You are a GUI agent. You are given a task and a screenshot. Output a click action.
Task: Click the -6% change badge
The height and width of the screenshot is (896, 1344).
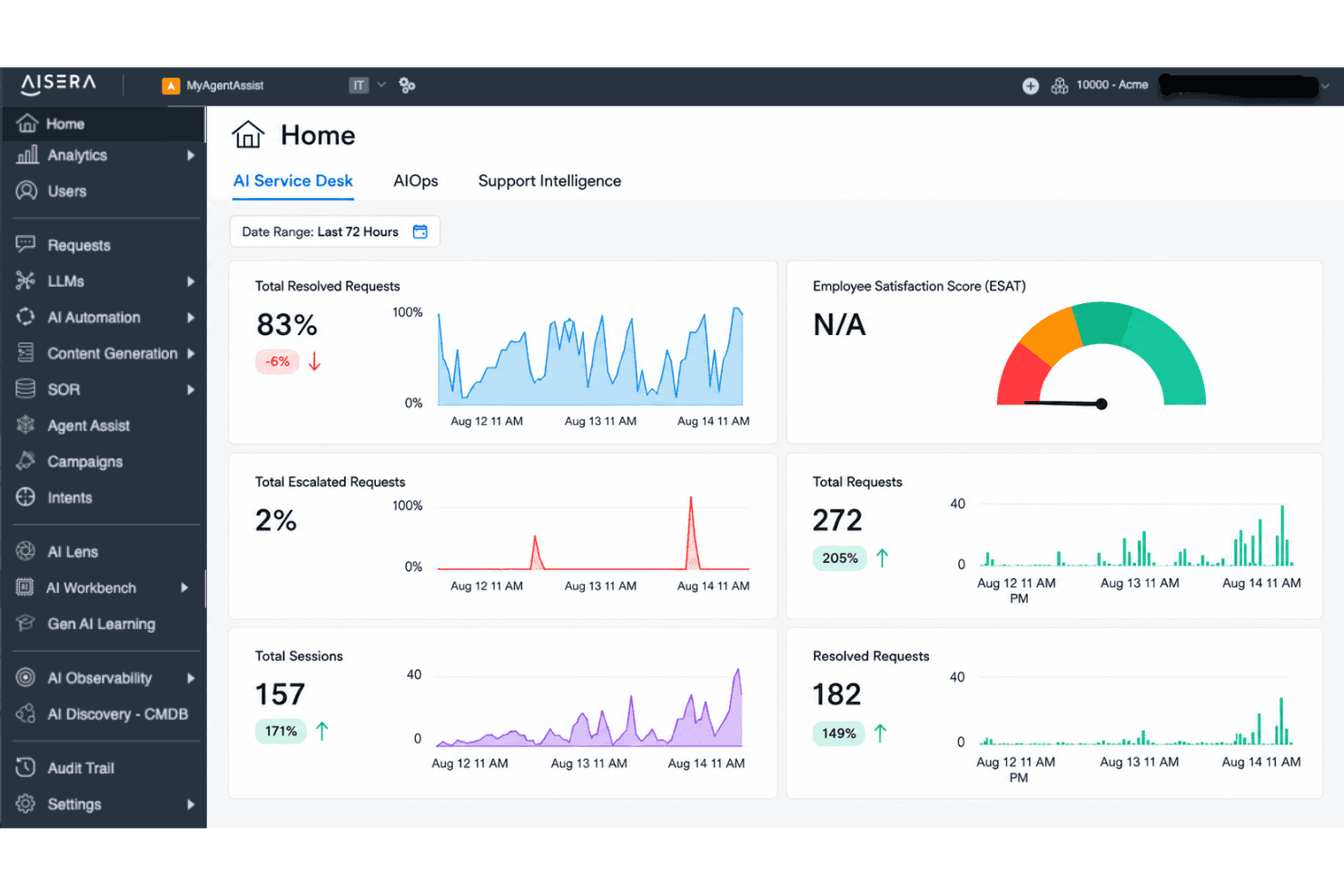pos(277,361)
